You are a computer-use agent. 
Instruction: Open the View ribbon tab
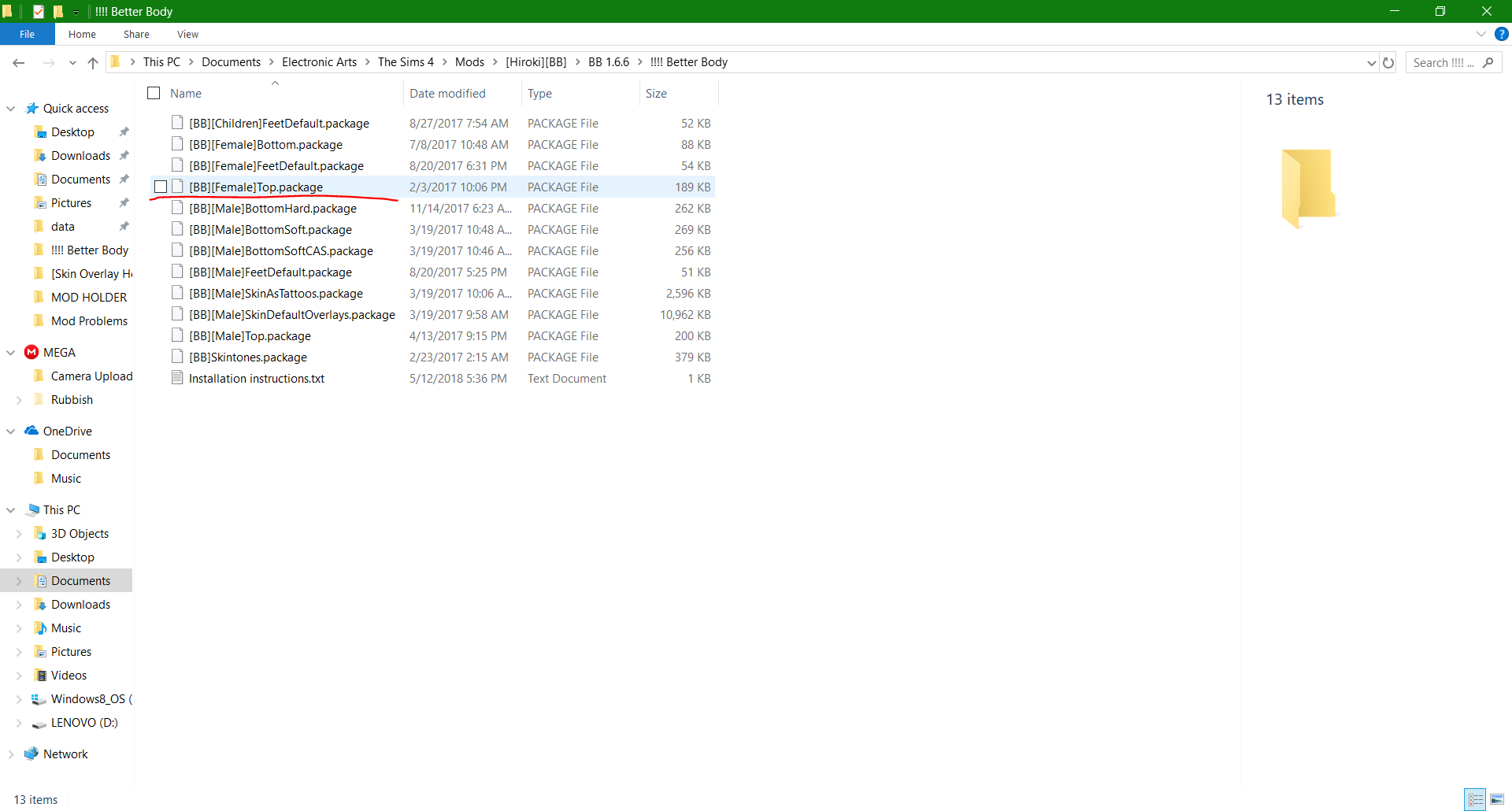(x=187, y=34)
